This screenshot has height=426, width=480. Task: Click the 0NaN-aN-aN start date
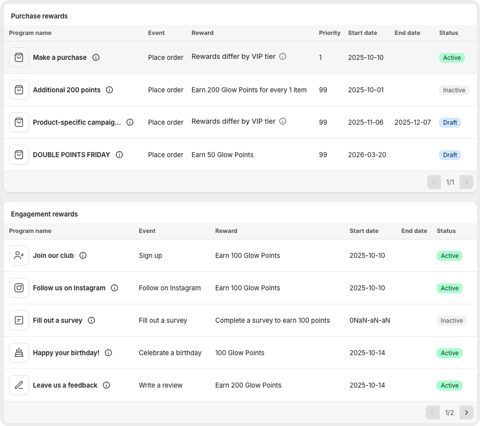[x=370, y=320]
